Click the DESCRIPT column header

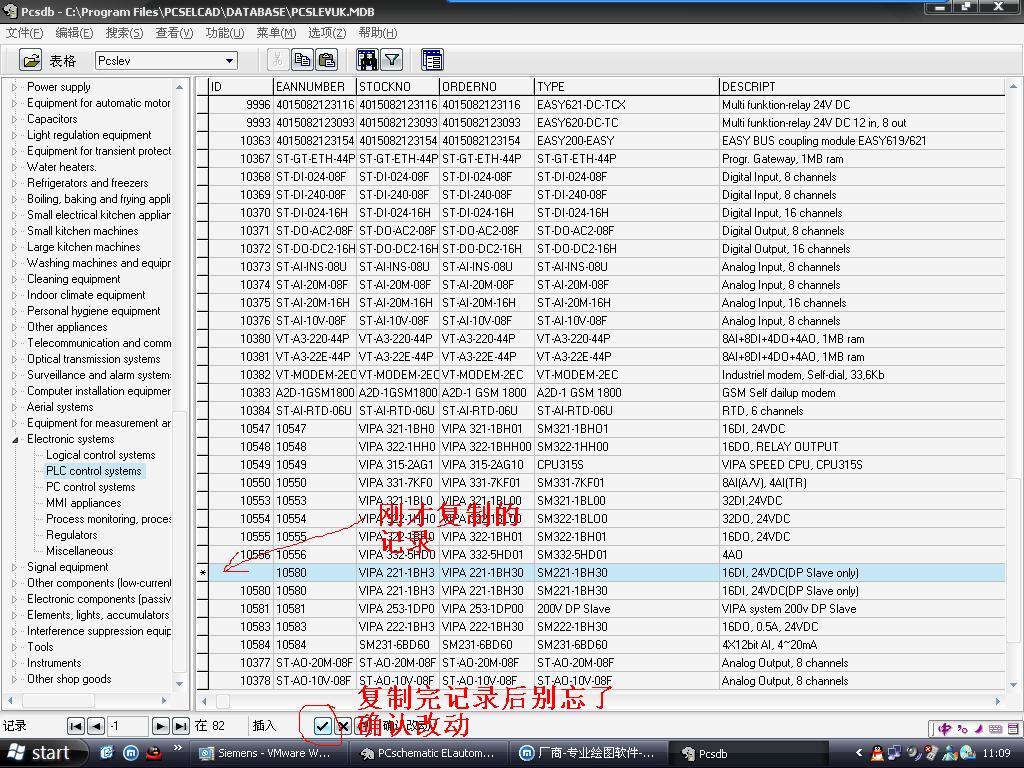click(861, 87)
